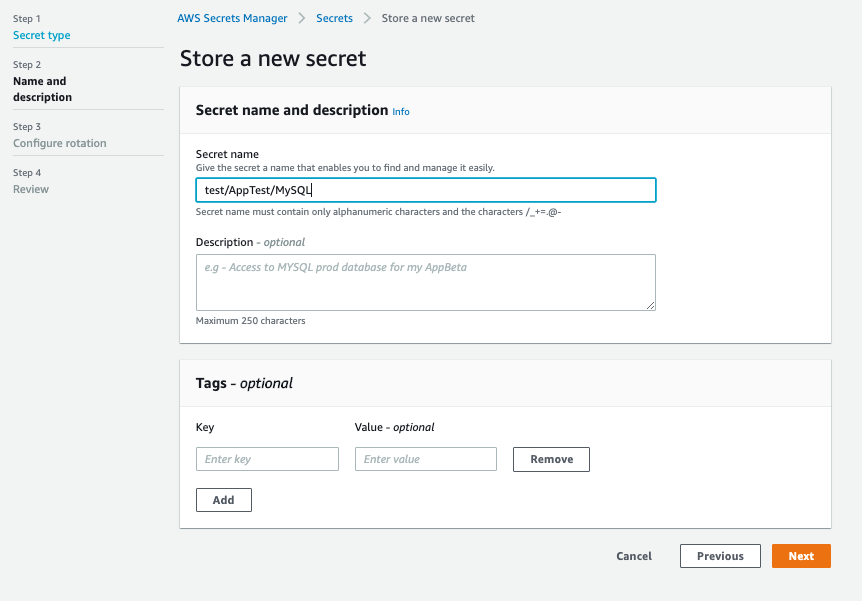Viewport: 862px width, 601px height.
Task: Click the allowed-characters hint under Secret name
Action: [x=378, y=212]
